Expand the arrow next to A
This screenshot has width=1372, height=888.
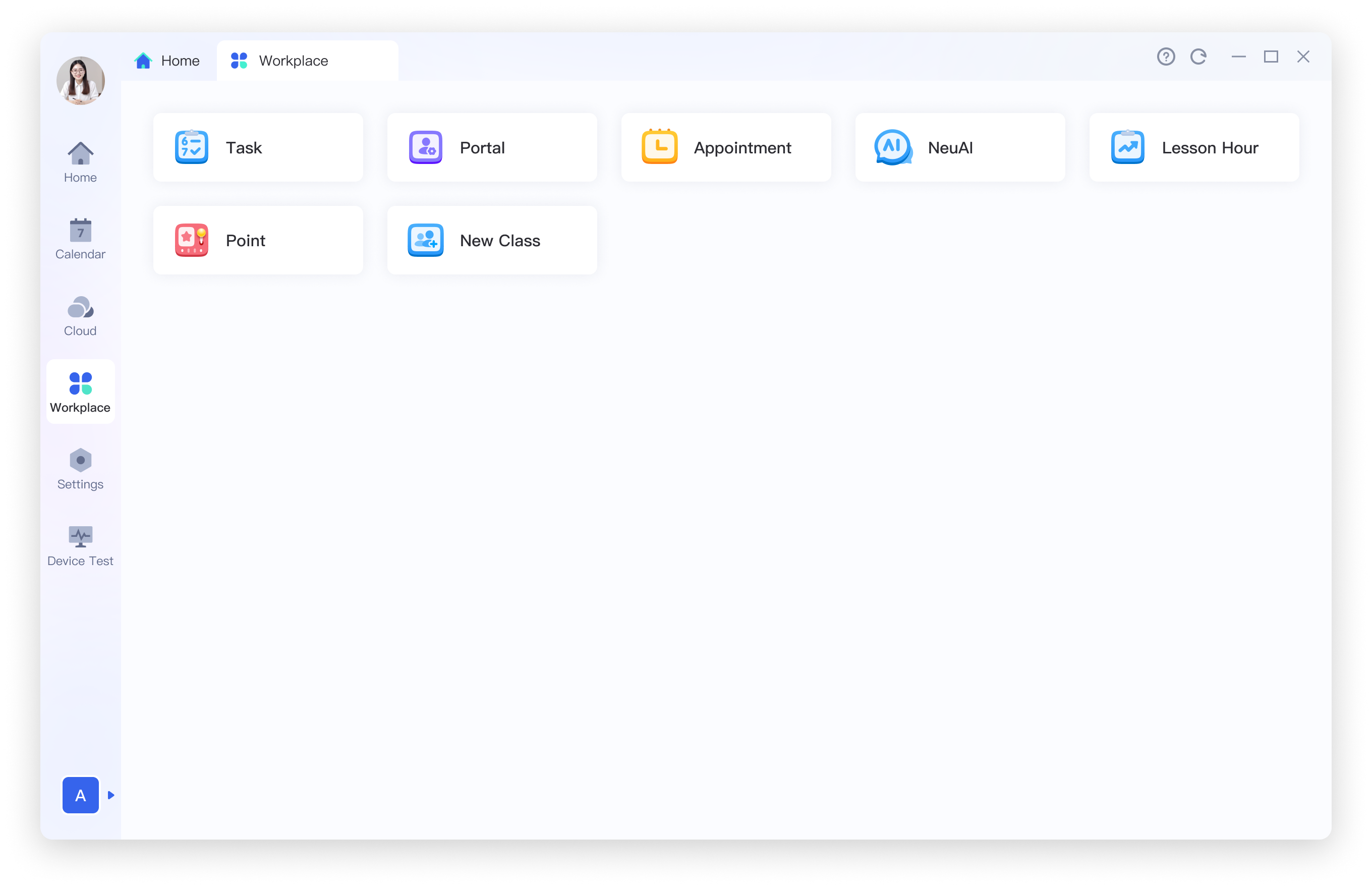point(111,795)
